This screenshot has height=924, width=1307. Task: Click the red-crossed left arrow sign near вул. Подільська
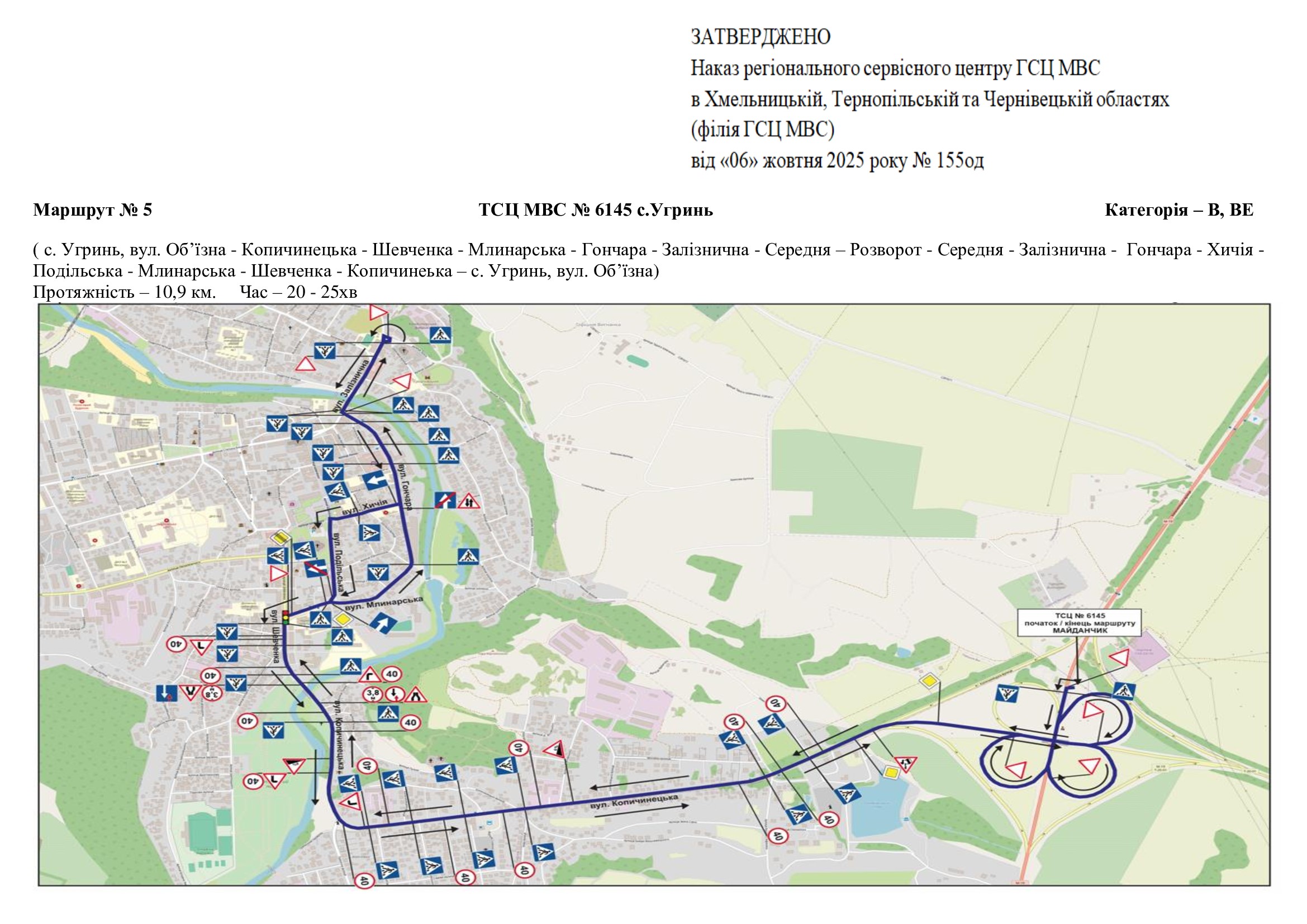click(316, 568)
